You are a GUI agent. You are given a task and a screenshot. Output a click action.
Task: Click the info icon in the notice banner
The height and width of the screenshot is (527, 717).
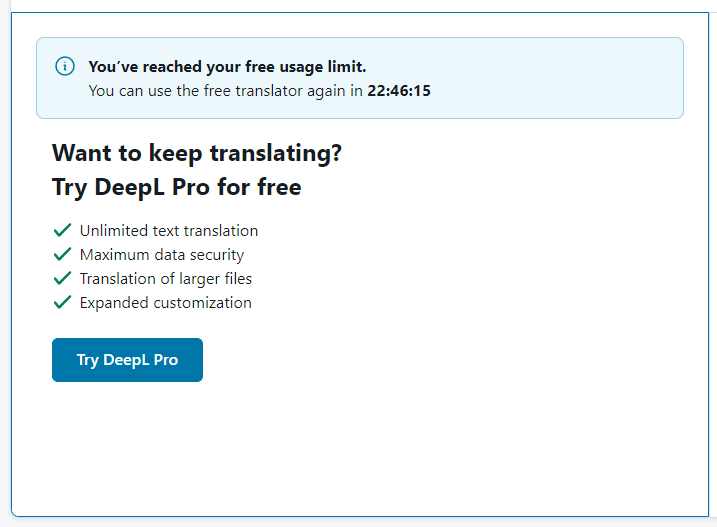click(65, 67)
